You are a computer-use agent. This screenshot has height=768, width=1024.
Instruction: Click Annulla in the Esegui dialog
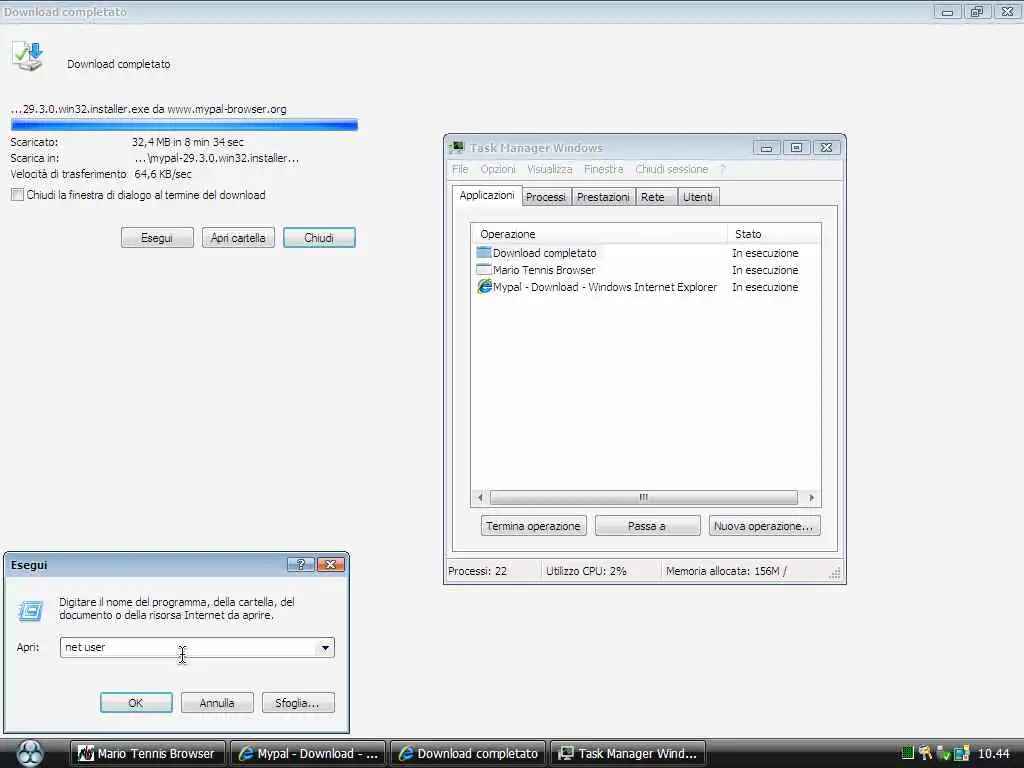[217, 703]
